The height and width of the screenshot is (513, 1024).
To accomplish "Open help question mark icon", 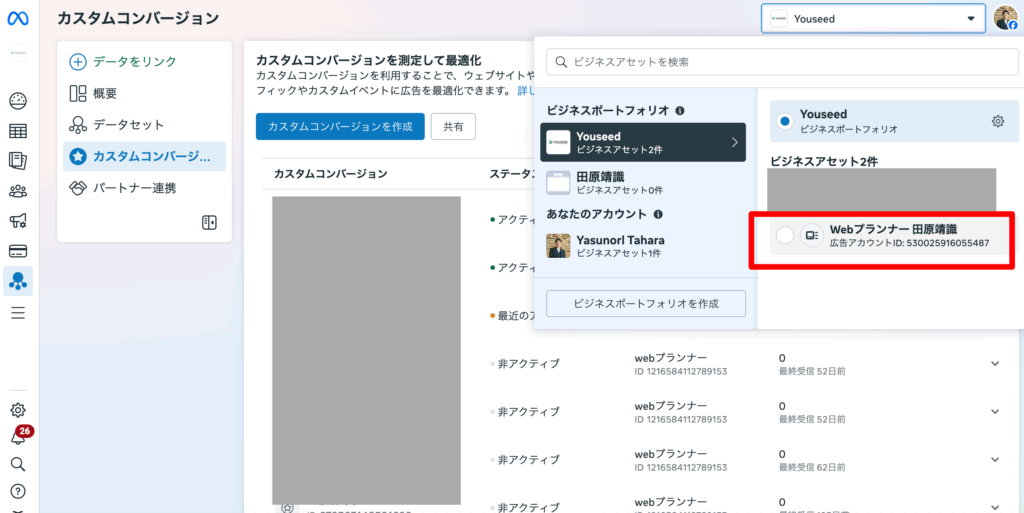I will coord(18,491).
